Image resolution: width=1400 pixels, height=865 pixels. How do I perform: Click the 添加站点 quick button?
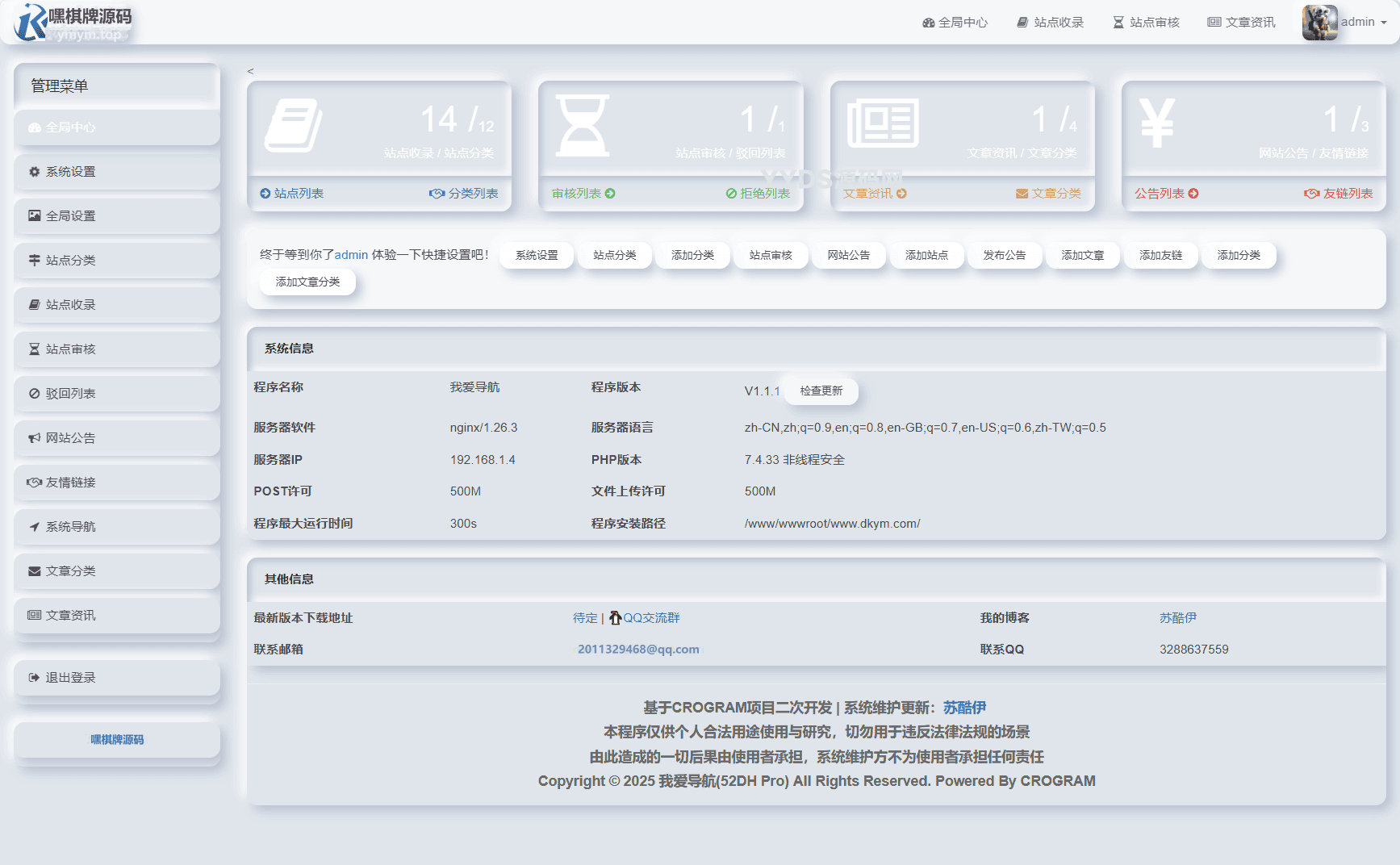[926, 255]
